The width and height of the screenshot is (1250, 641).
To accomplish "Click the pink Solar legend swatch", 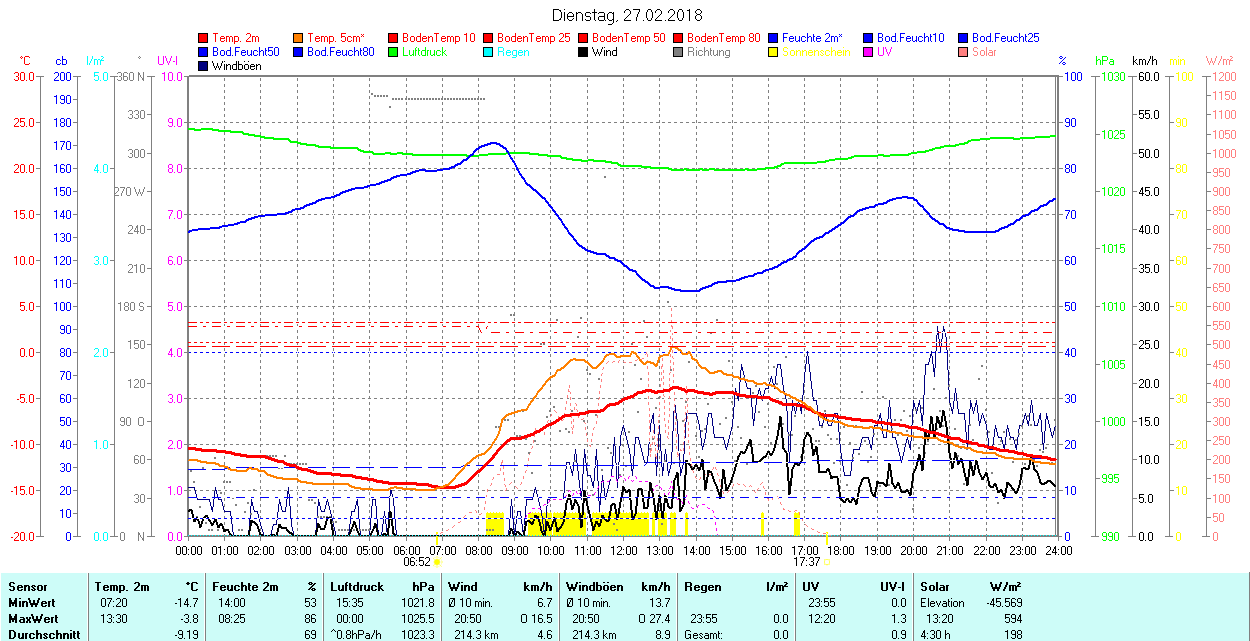I will click(963, 51).
